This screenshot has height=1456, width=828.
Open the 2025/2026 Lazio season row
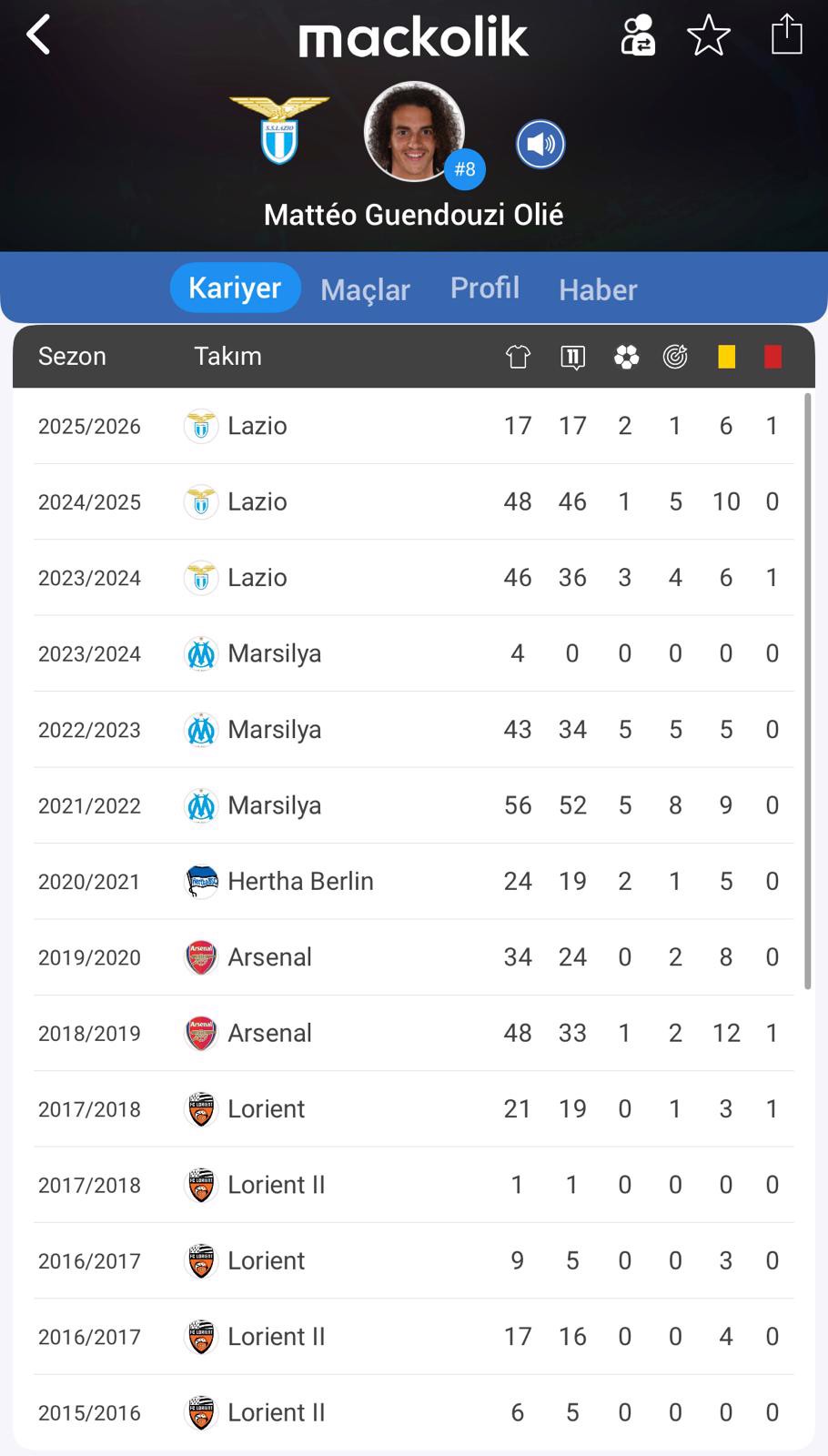409,426
